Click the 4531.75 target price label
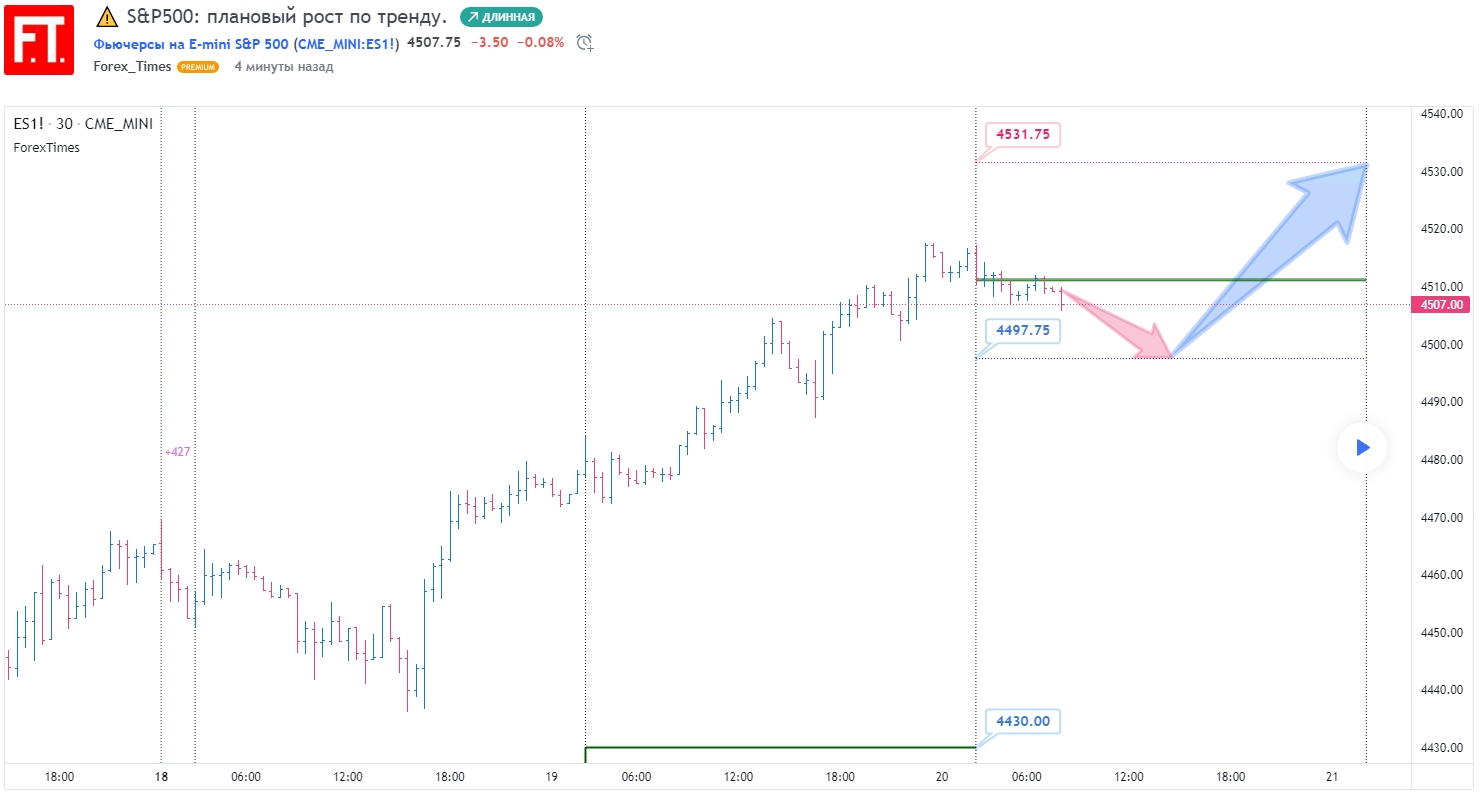The image size is (1482, 795). [1022, 134]
